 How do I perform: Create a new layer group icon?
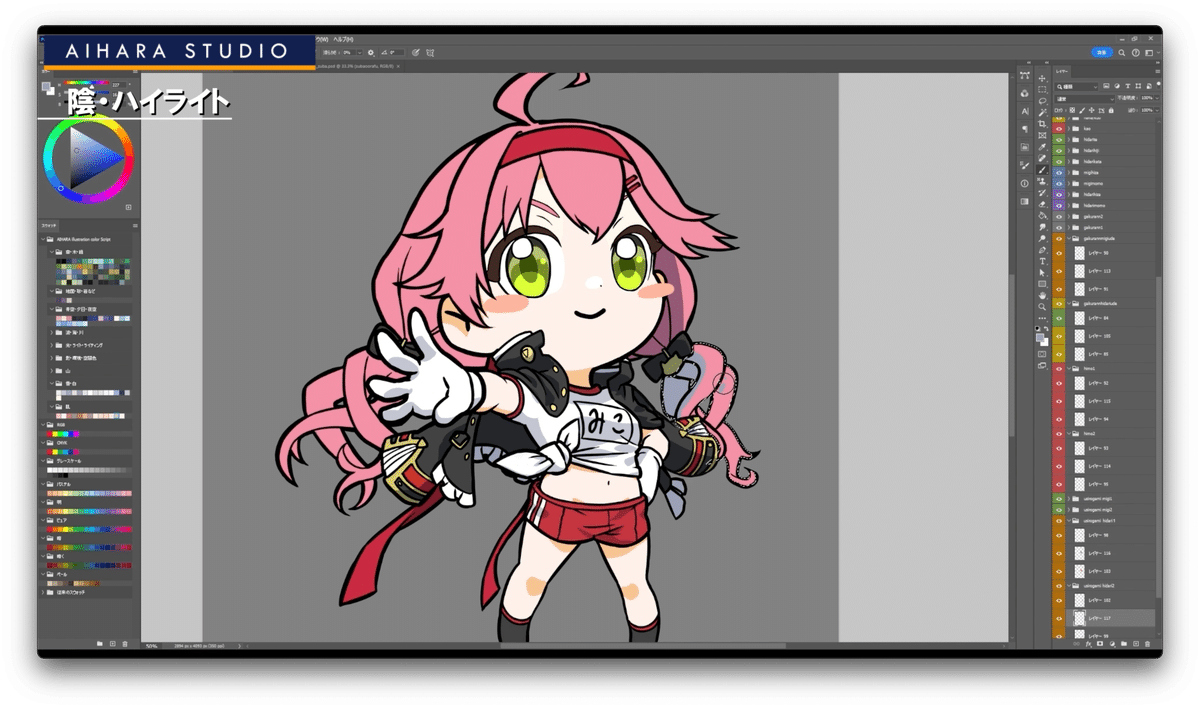click(x=1123, y=644)
